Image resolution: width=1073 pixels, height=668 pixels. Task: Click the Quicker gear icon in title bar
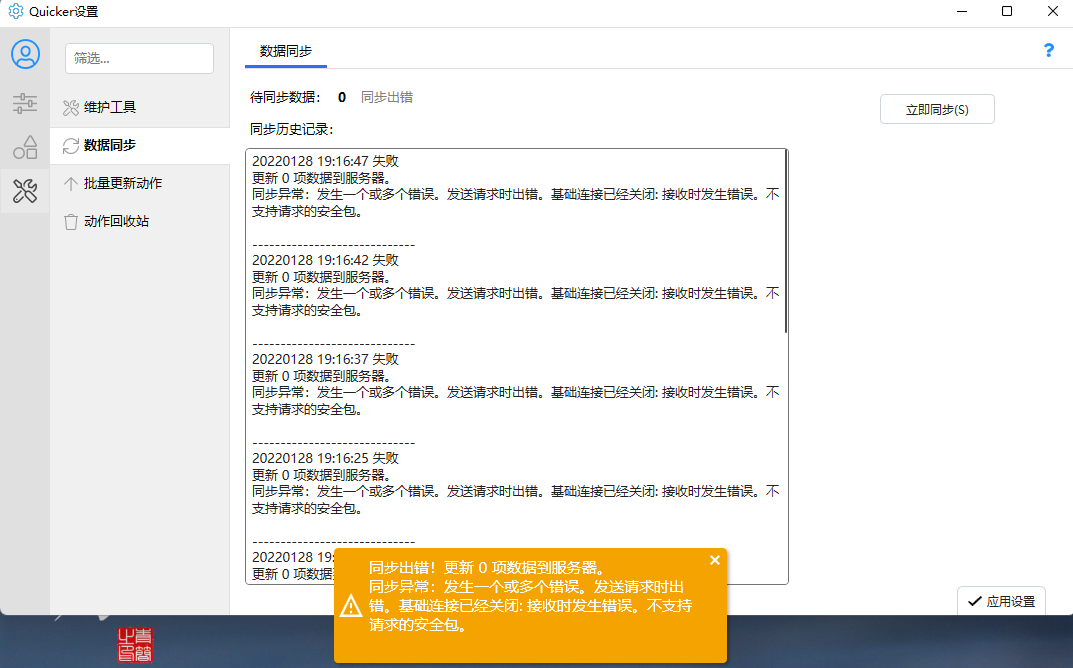15,11
